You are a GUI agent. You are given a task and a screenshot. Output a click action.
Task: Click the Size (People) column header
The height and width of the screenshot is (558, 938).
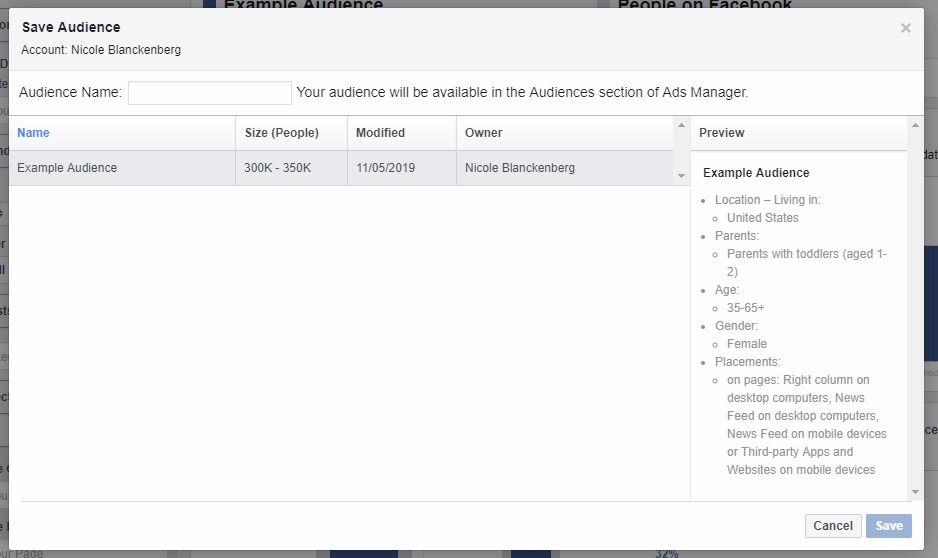(x=282, y=133)
